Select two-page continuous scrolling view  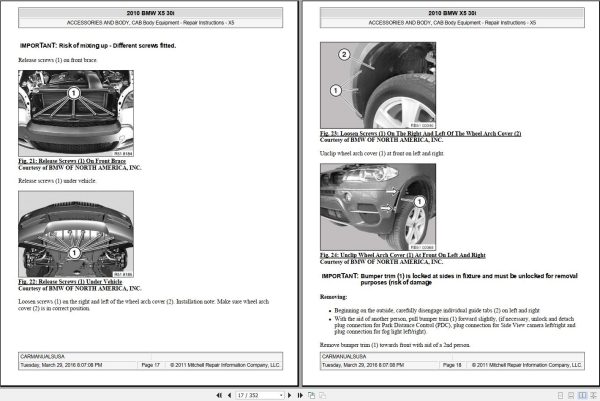[593, 395]
